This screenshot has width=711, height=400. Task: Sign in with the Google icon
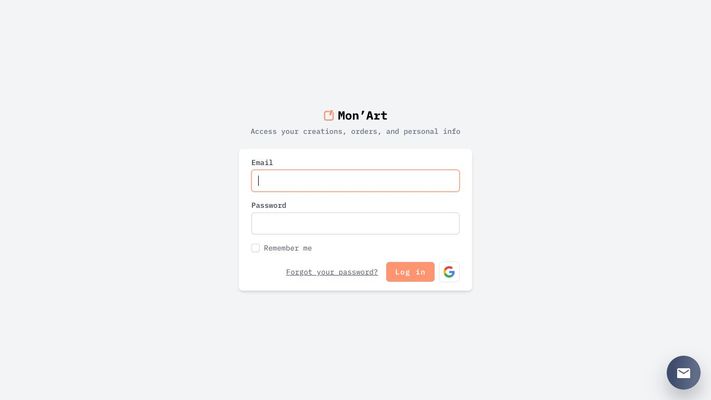[x=449, y=272]
